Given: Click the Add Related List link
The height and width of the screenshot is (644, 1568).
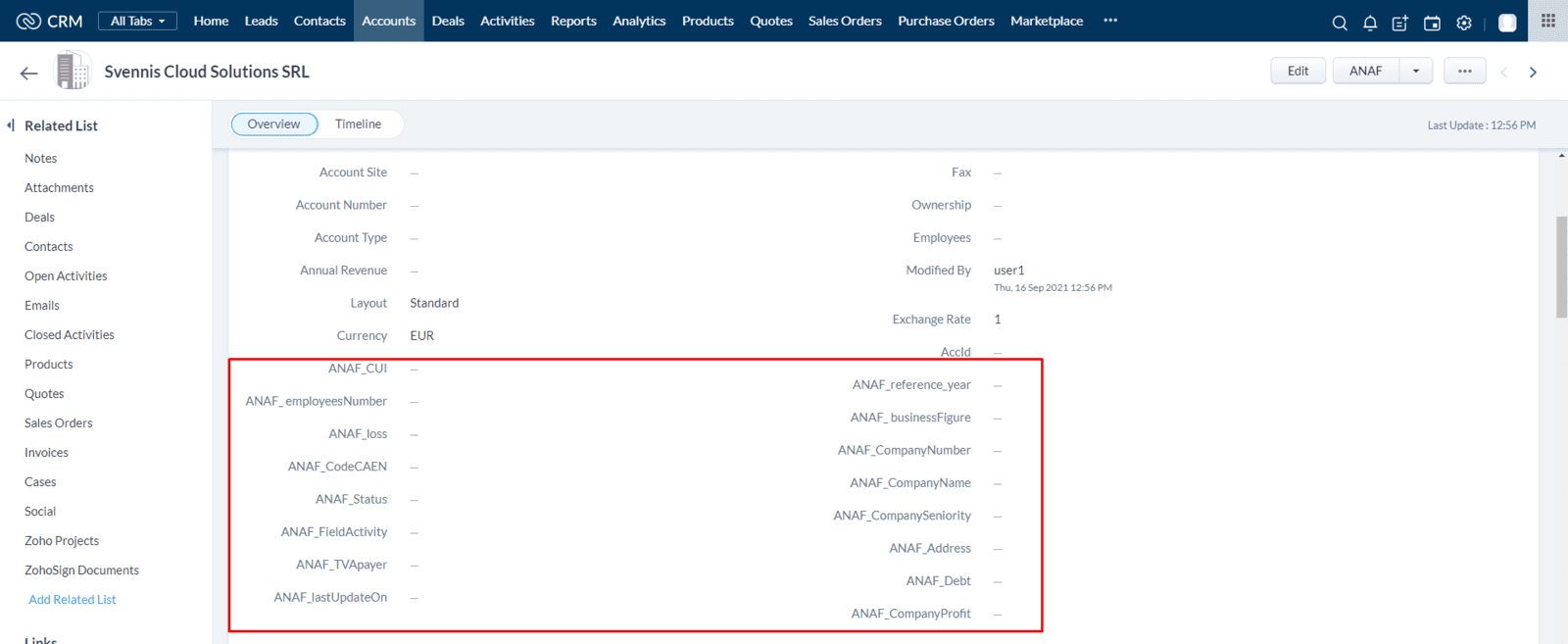Looking at the screenshot, I should pos(73,599).
